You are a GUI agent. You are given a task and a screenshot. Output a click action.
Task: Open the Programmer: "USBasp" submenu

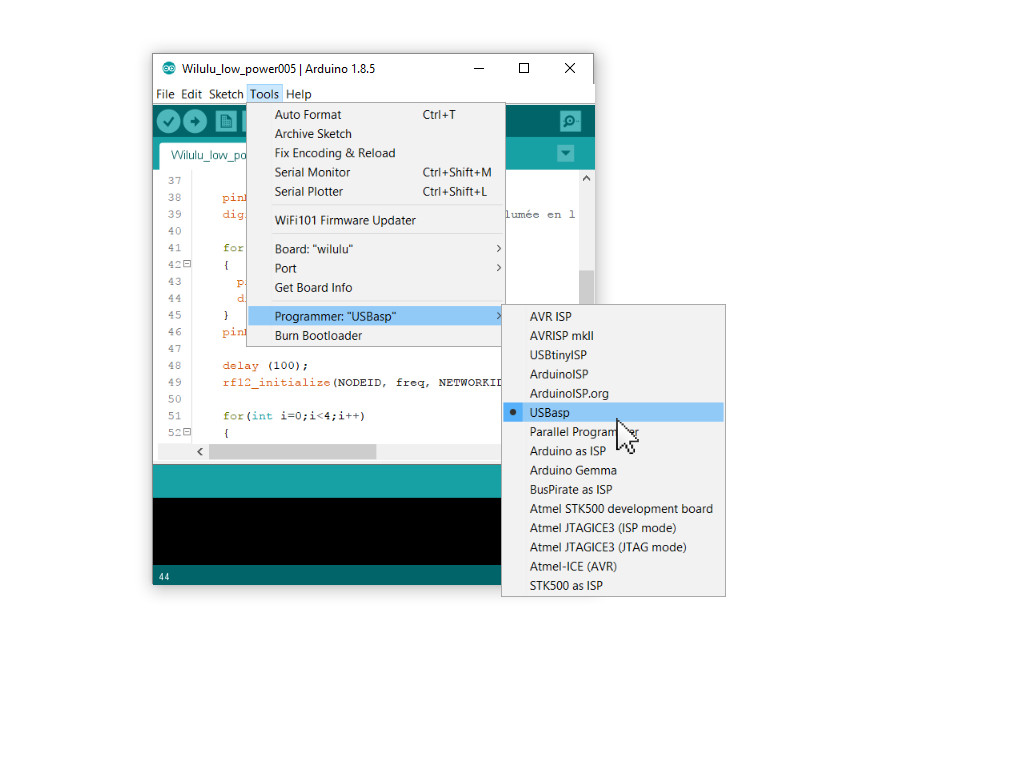376,316
